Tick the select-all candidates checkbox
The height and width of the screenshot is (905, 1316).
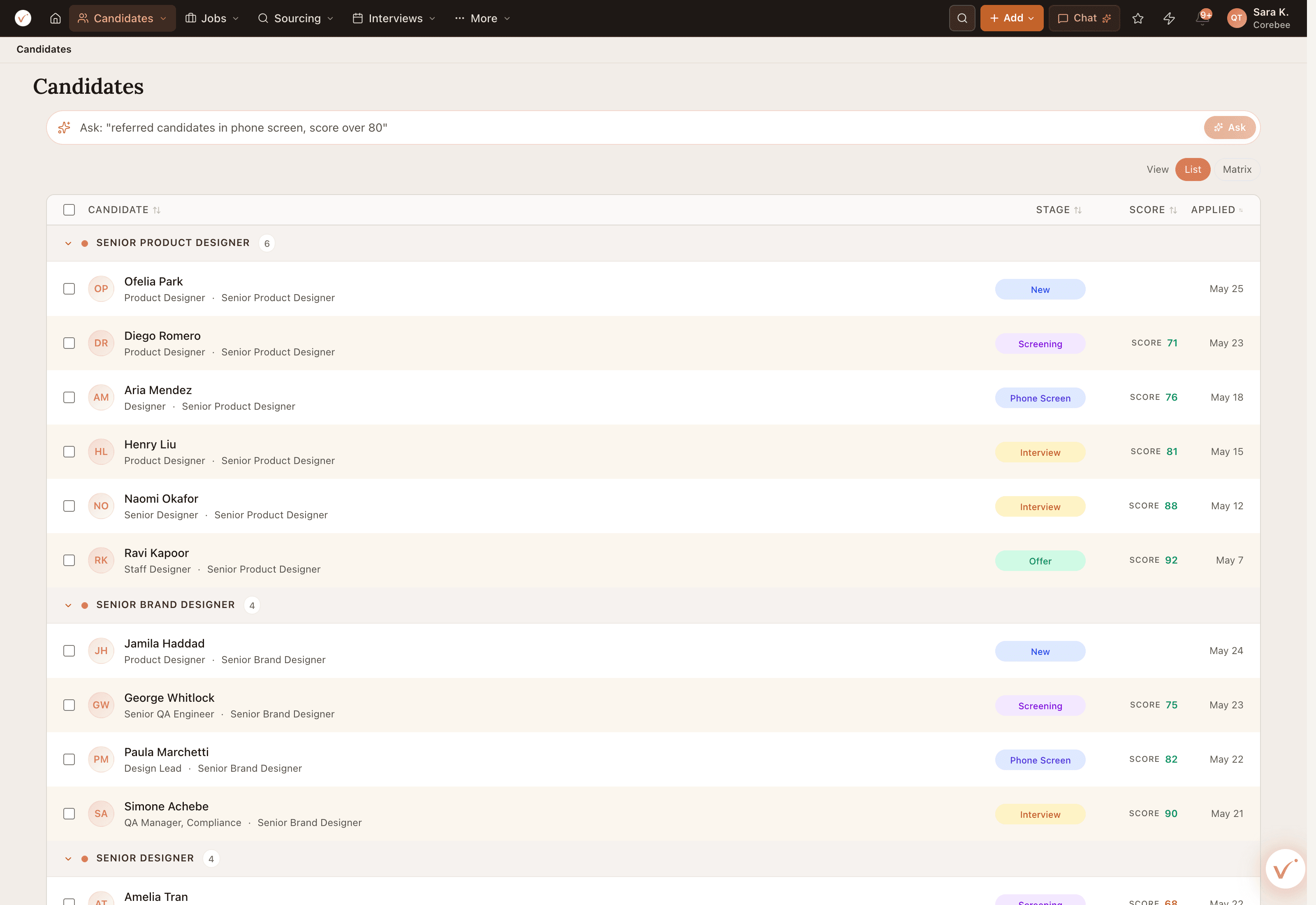click(69, 210)
